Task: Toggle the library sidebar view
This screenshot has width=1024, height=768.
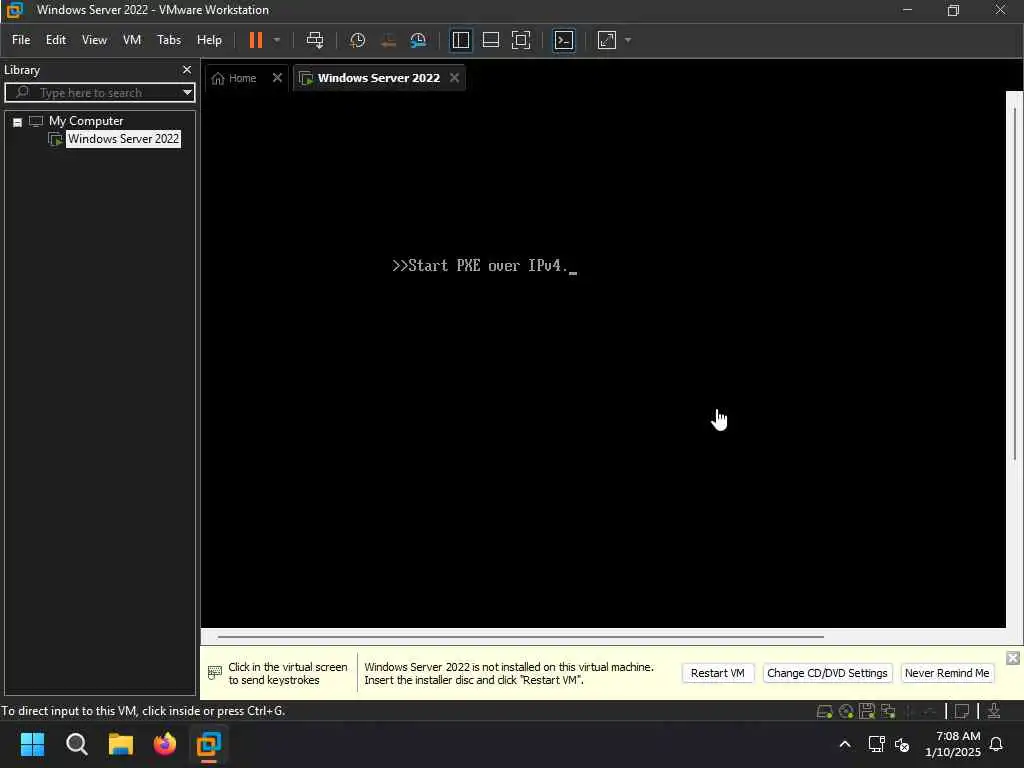Action: coord(460,40)
